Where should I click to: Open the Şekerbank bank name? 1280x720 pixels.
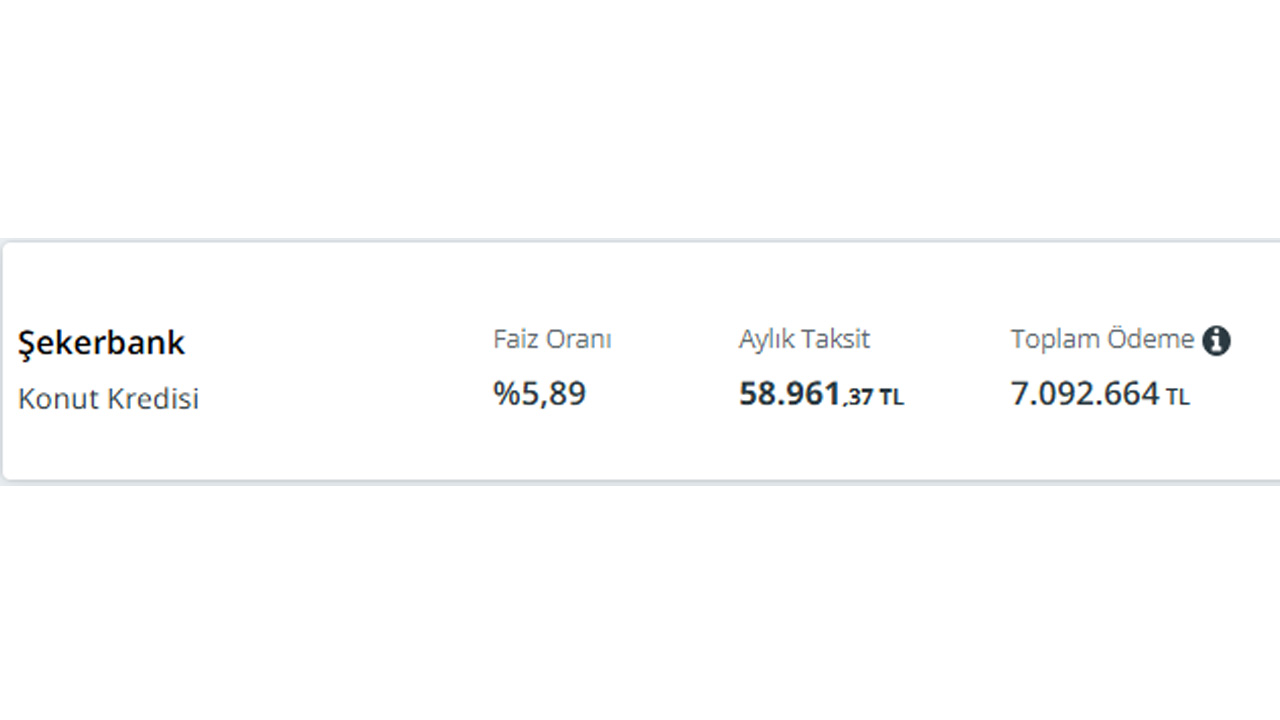pos(101,343)
